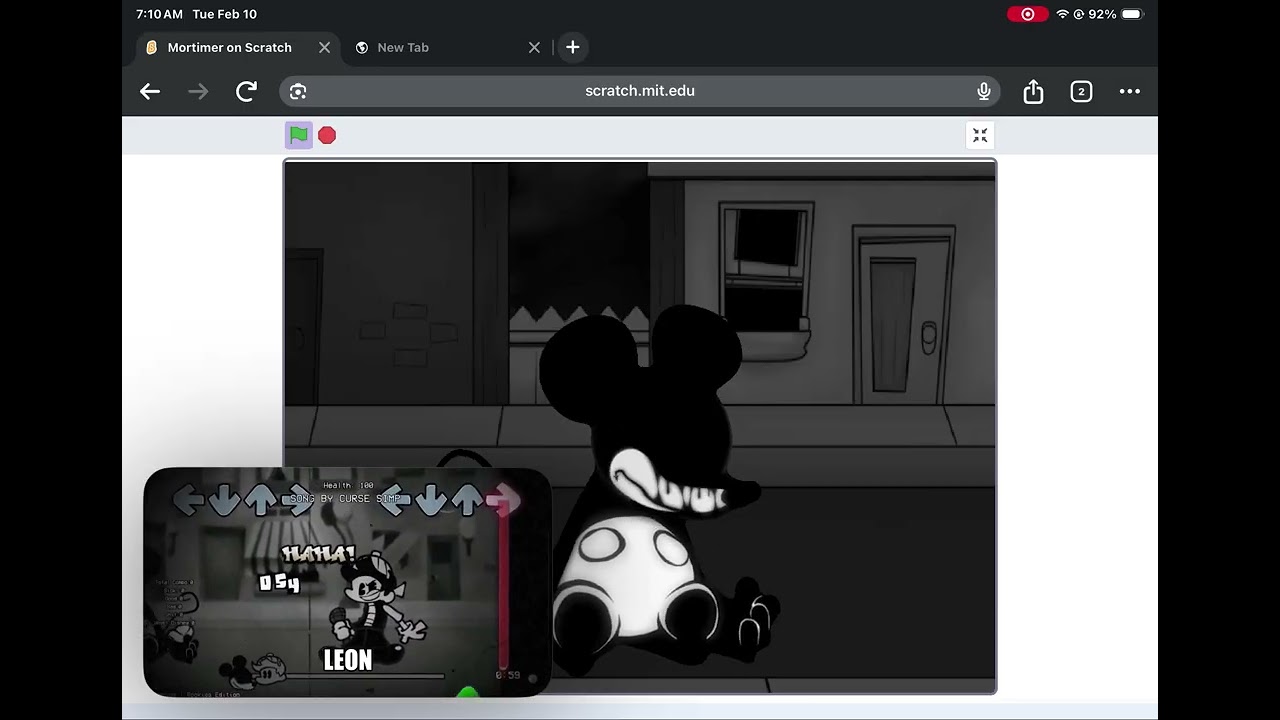Tap the pink right arrow in overlay
The height and width of the screenshot is (720, 1280).
point(505,500)
